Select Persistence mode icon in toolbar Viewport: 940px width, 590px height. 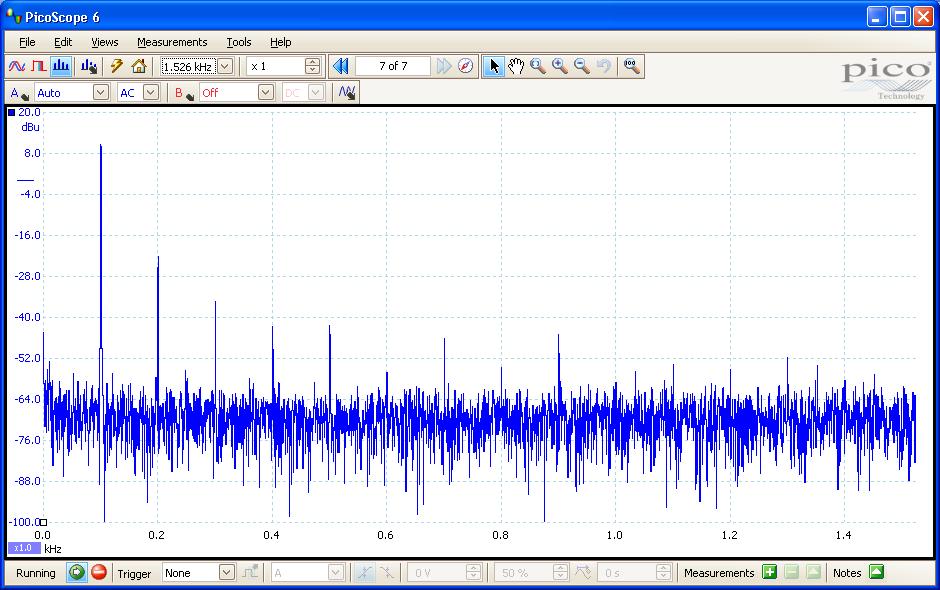click(38, 67)
